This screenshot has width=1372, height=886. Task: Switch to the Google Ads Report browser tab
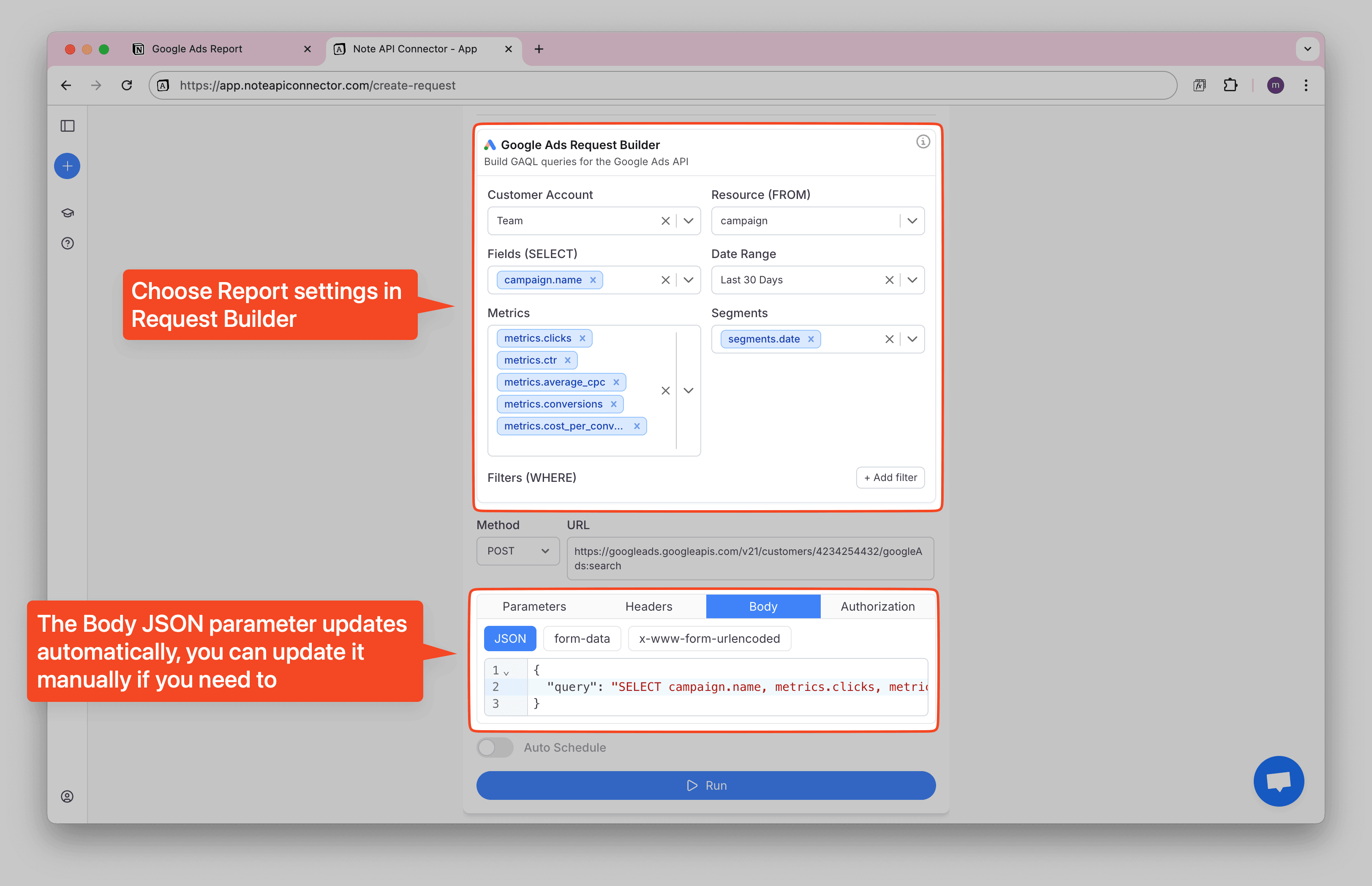222,49
